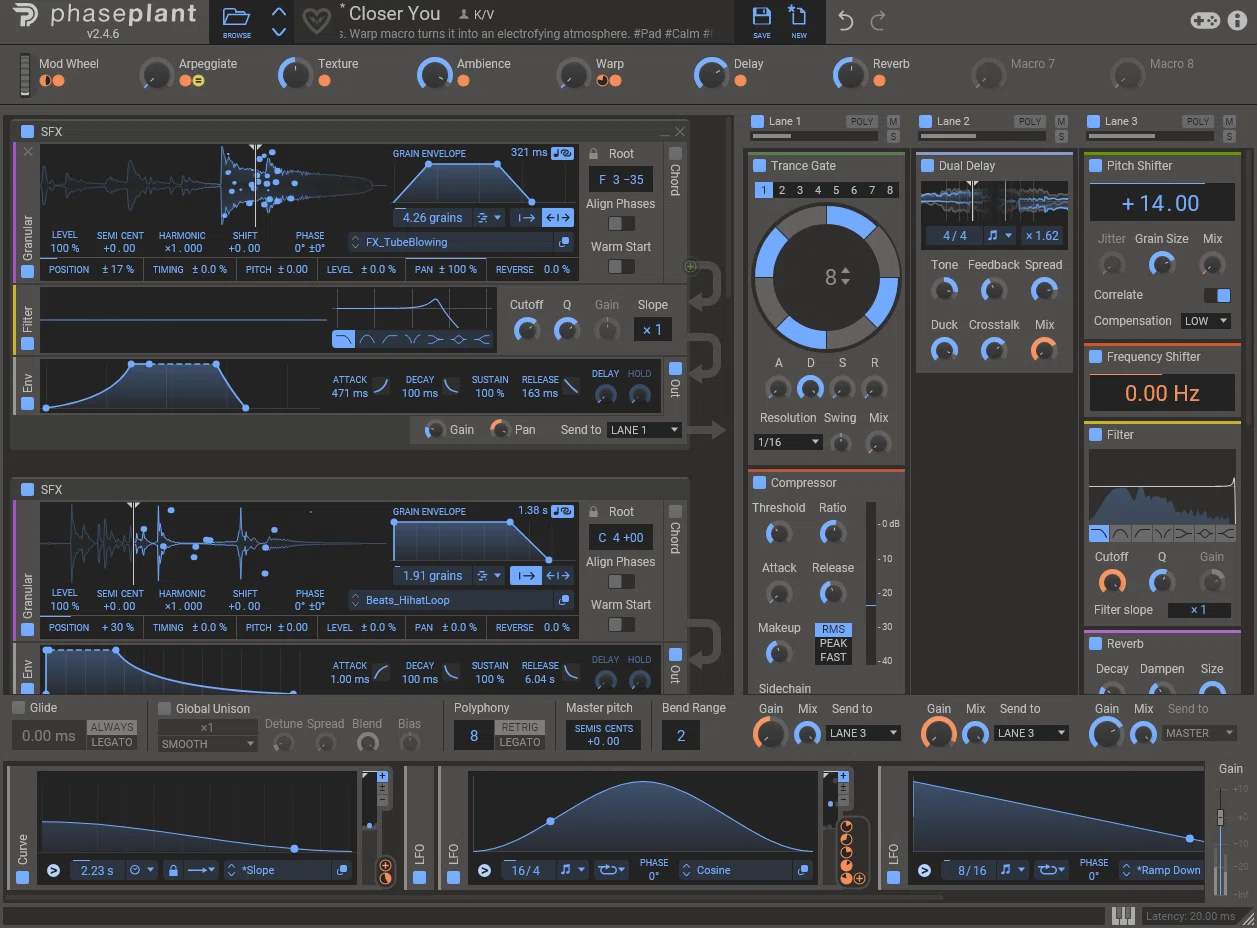Open Lane 1 Send to LANE 3 dropdown

(x=864, y=733)
